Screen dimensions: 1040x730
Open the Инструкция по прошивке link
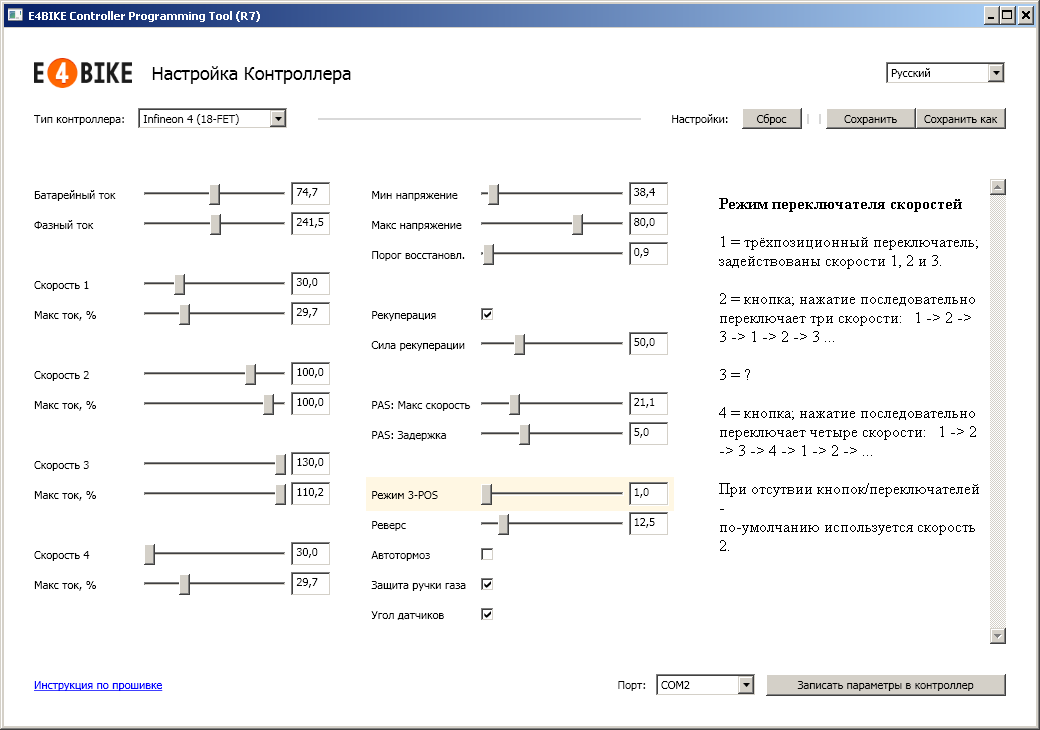point(98,685)
